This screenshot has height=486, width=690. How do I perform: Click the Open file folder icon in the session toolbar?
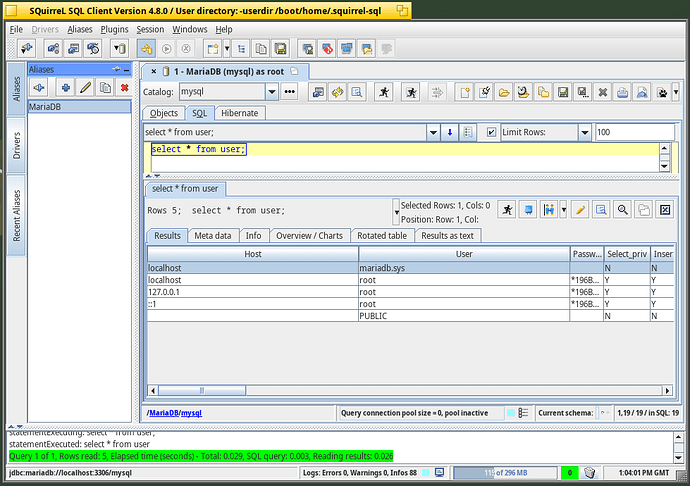[504, 92]
